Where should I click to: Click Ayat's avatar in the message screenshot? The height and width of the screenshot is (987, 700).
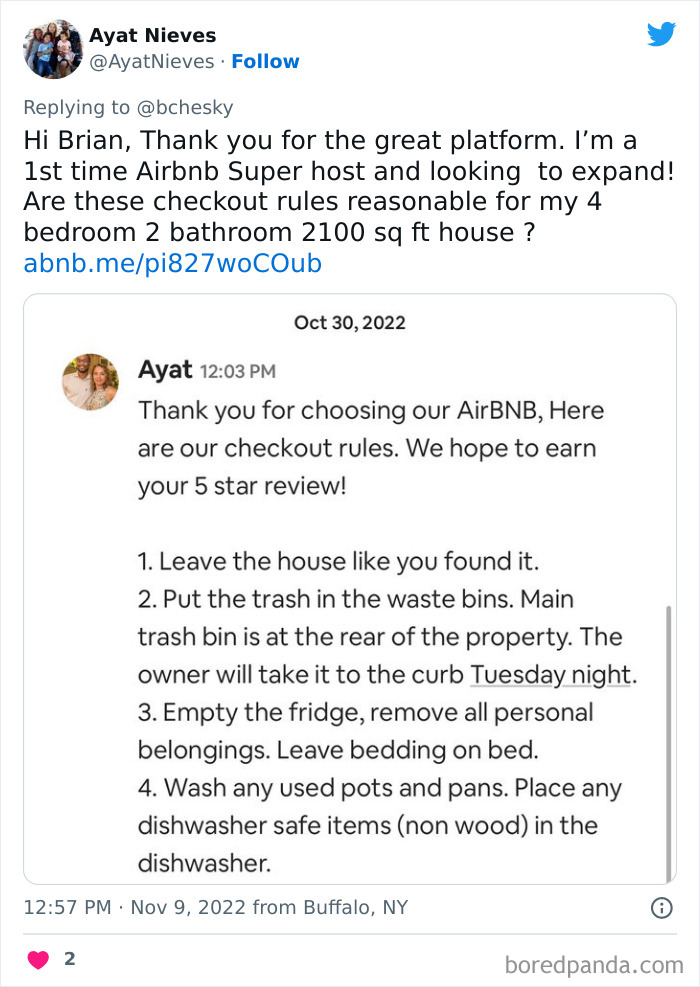90,381
